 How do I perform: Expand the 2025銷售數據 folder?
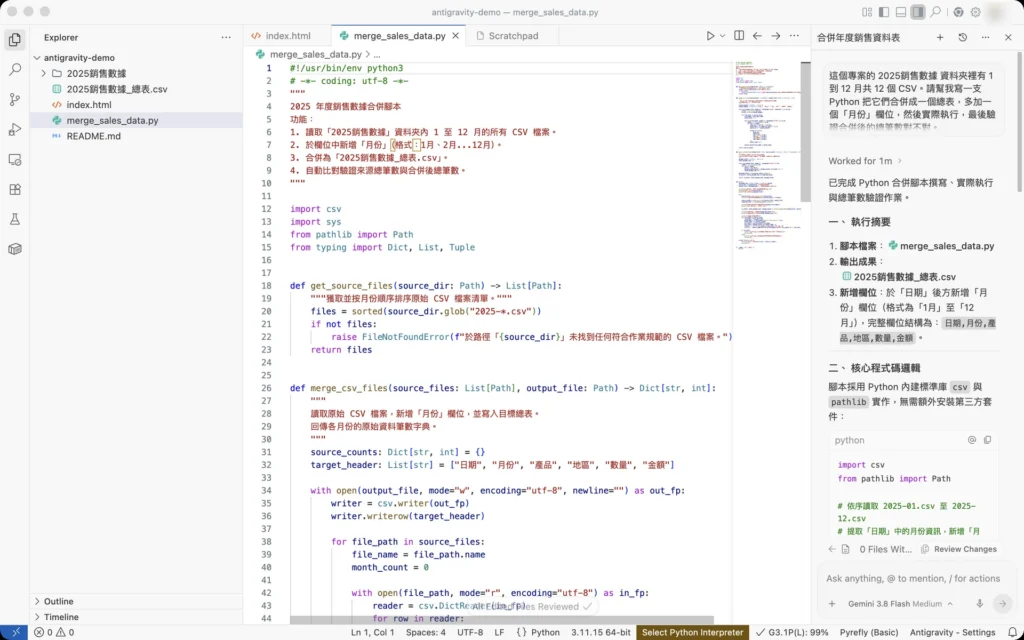(x=43, y=73)
